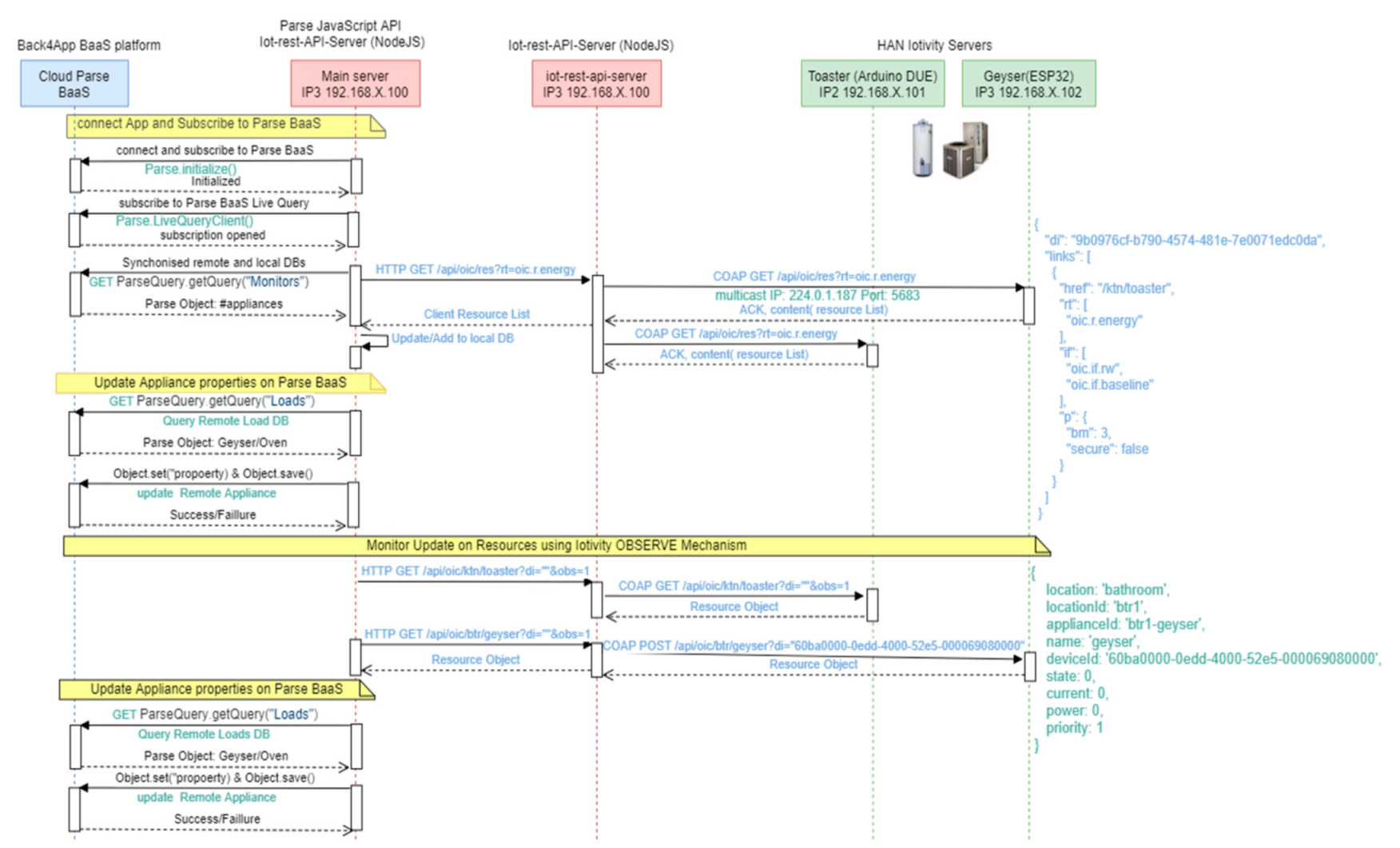1400x848 pixels.
Task: Click the Client Resource List return arrow label
Action: [x=476, y=314]
